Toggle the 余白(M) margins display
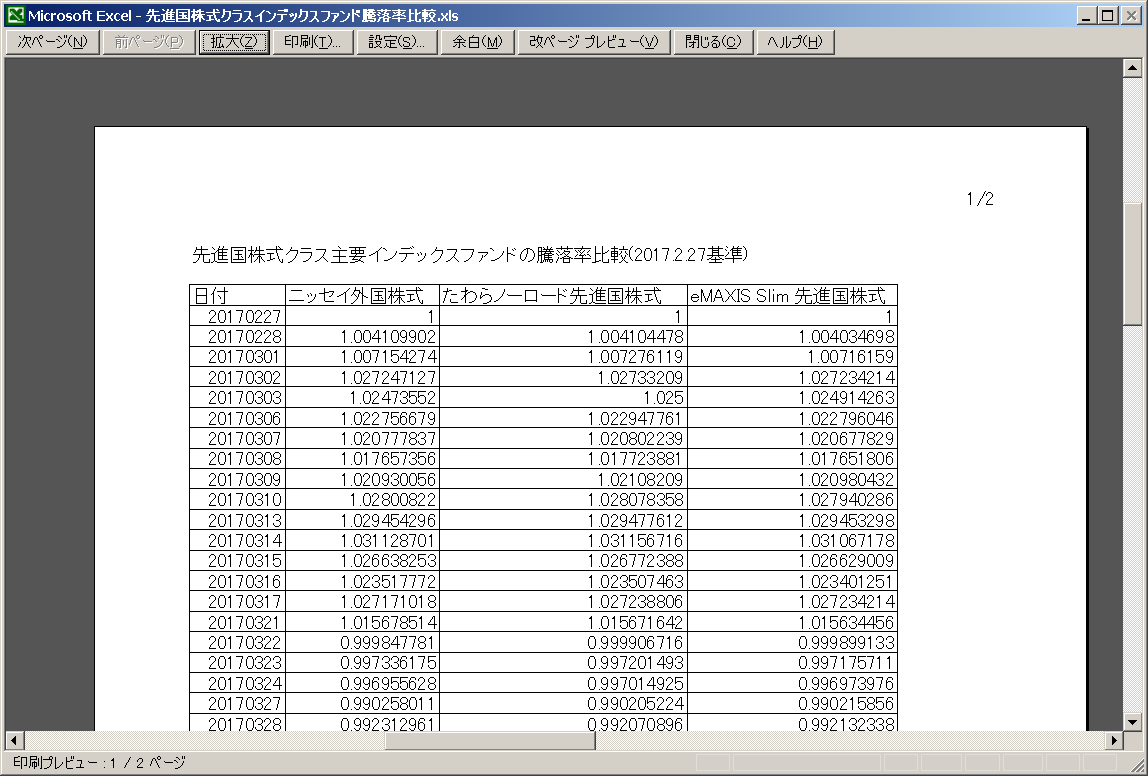Viewport: 1148px width, 776px height. pyautogui.click(x=477, y=42)
